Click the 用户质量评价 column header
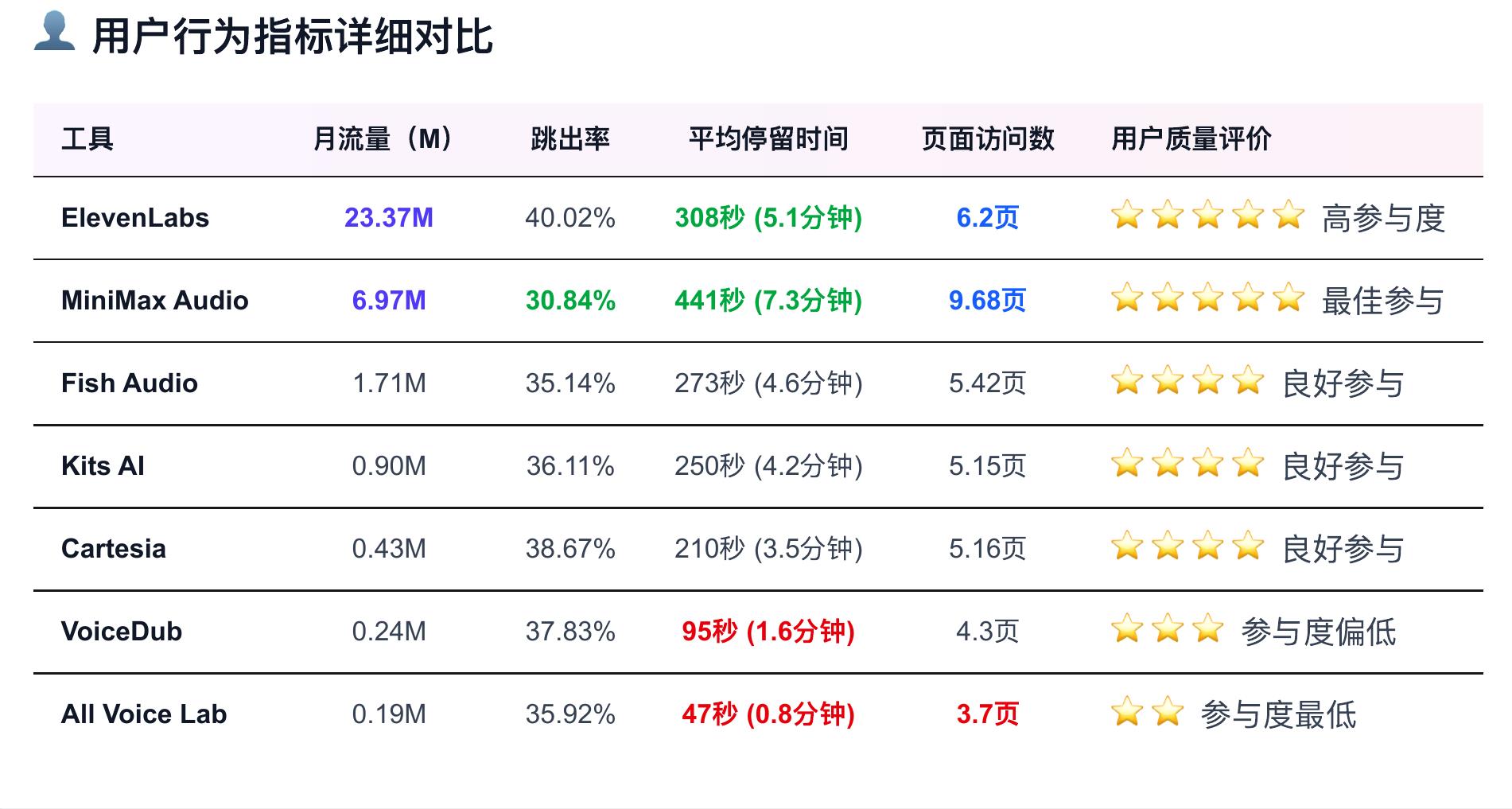 click(x=1191, y=139)
